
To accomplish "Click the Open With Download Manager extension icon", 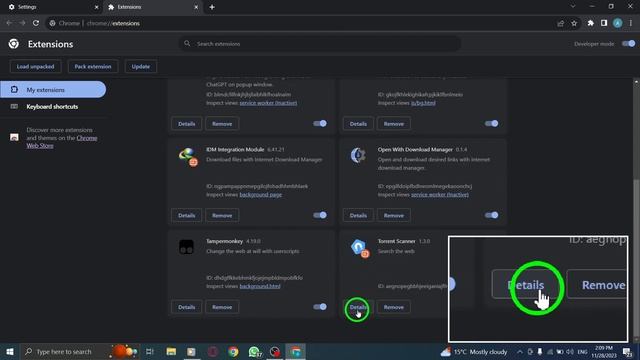I will (358, 156).
